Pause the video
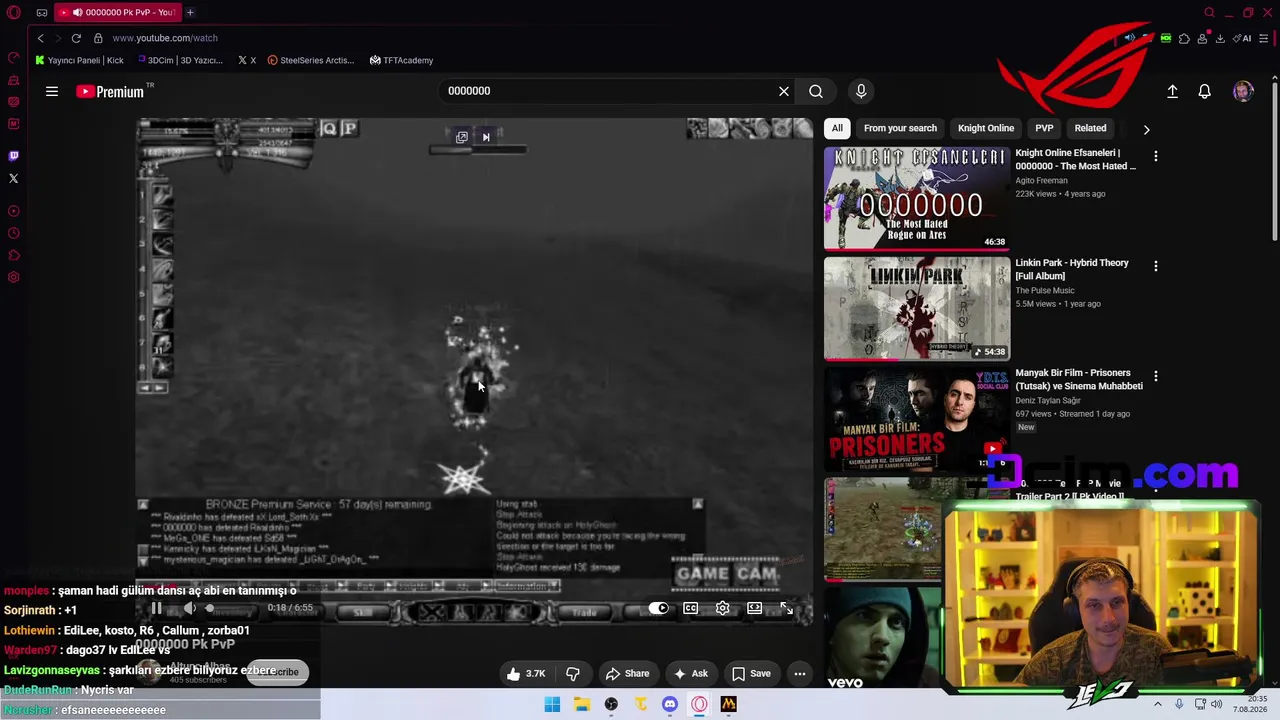1280x720 pixels. tap(156, 608)
